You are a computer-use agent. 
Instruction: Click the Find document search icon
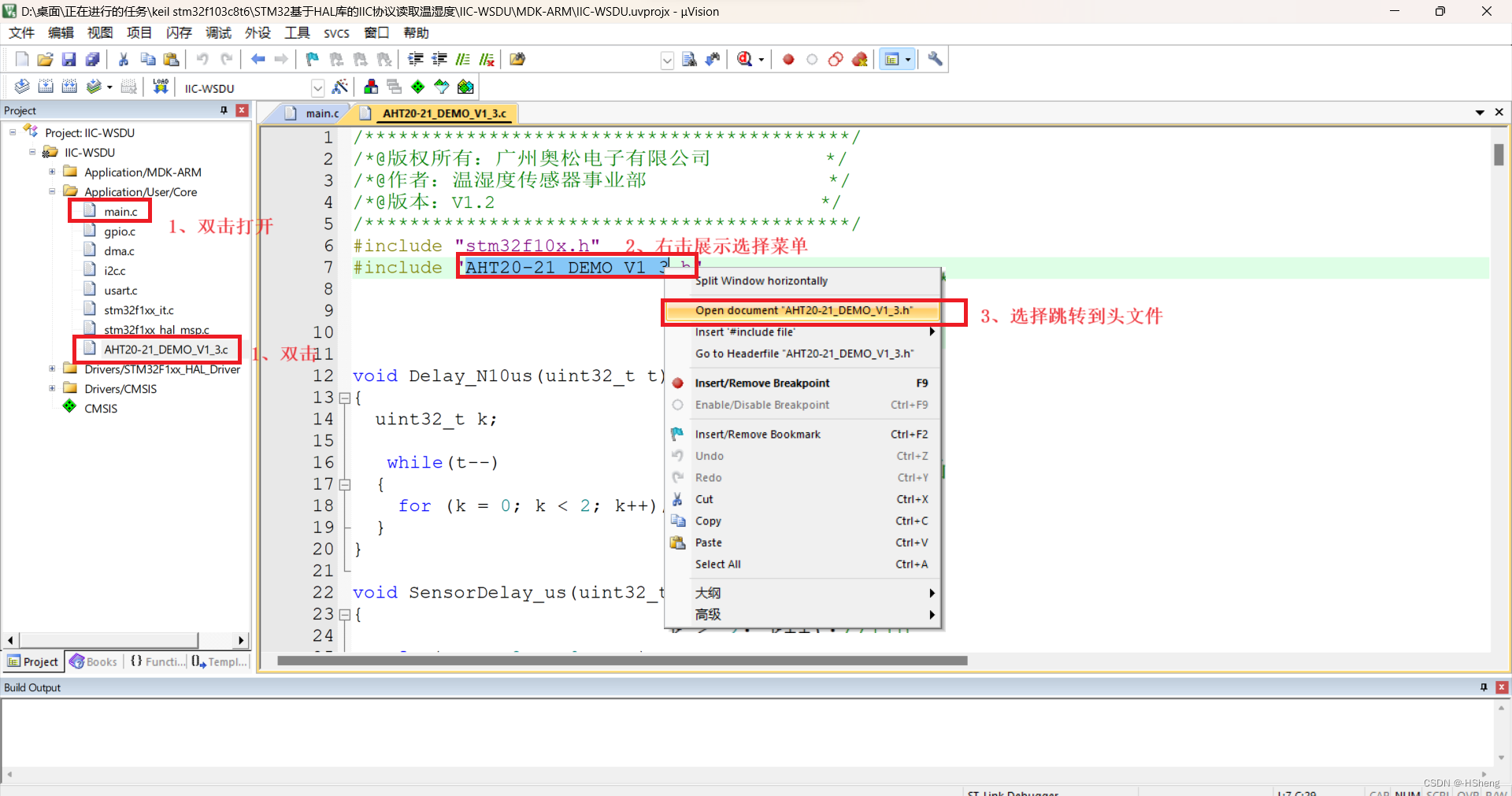click(689, 59)
